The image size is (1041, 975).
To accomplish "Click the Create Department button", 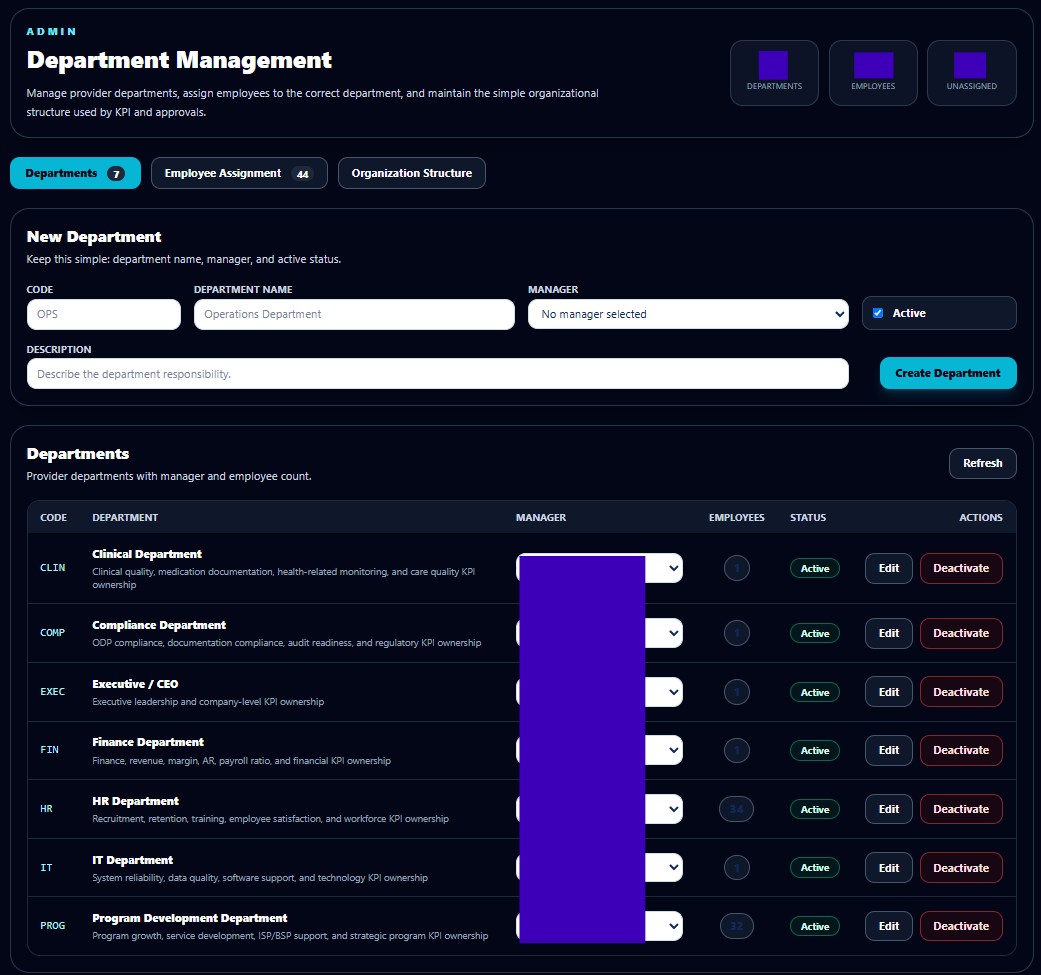I will coord(947,373).
